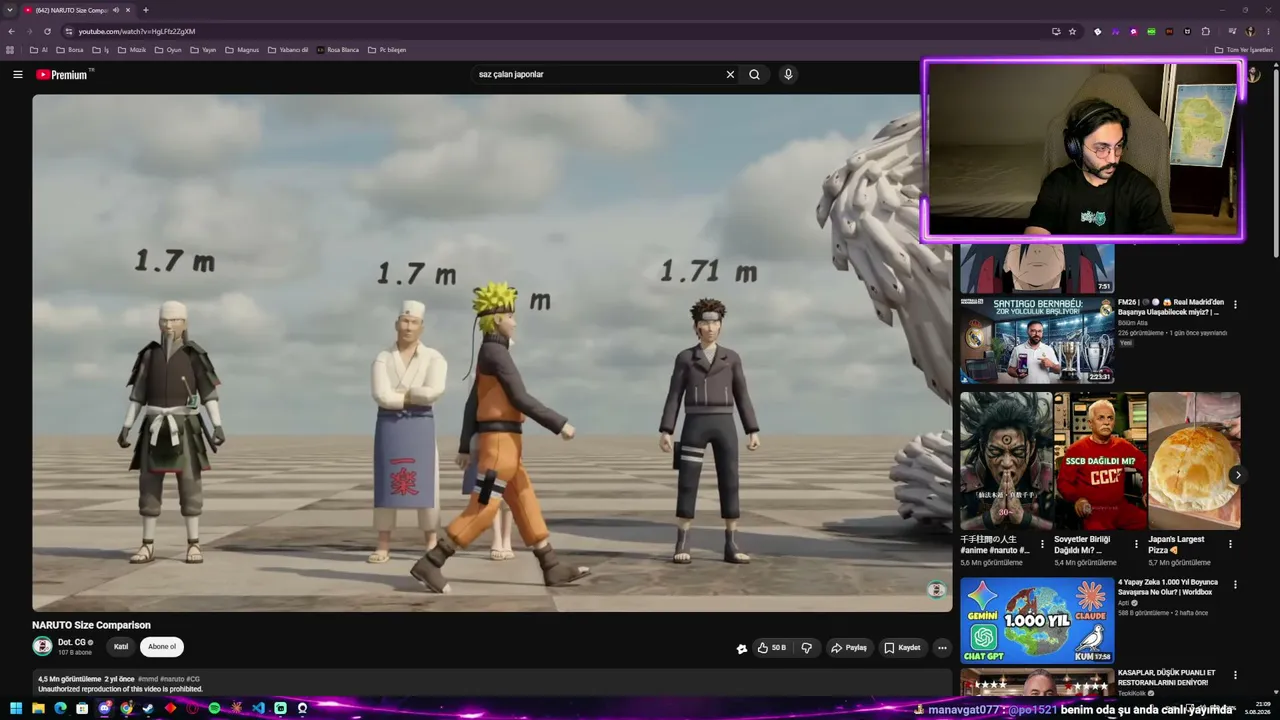Launch Spotify from the taskbar
The height and width of the screenshot is (720, 1280).
[x=214, y=708]
